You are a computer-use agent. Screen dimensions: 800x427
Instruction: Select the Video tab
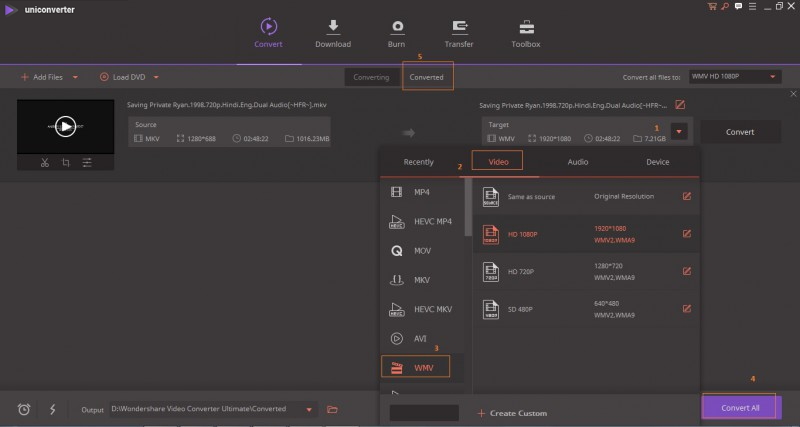click(x=498, y=162)
